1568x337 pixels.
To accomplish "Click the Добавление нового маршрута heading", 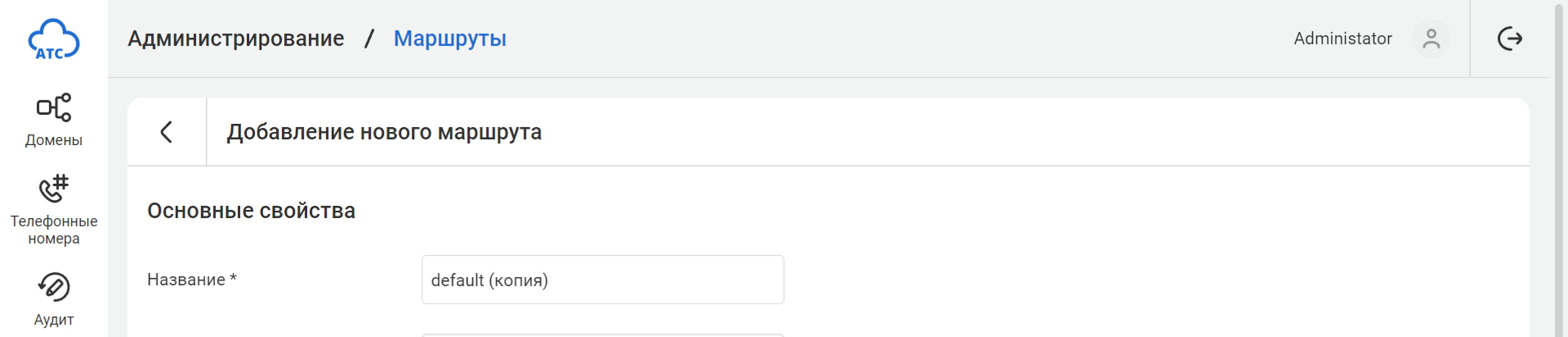I will pyautogui.click(x=384, y=132).
